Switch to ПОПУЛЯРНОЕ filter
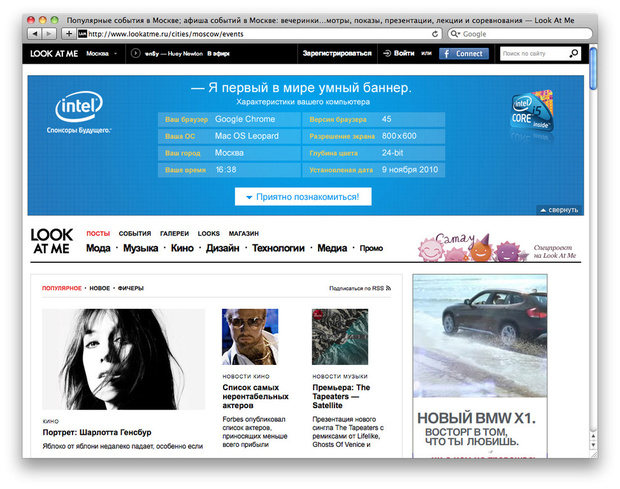Screen dimensions: 620x489 tap(62, 288)
